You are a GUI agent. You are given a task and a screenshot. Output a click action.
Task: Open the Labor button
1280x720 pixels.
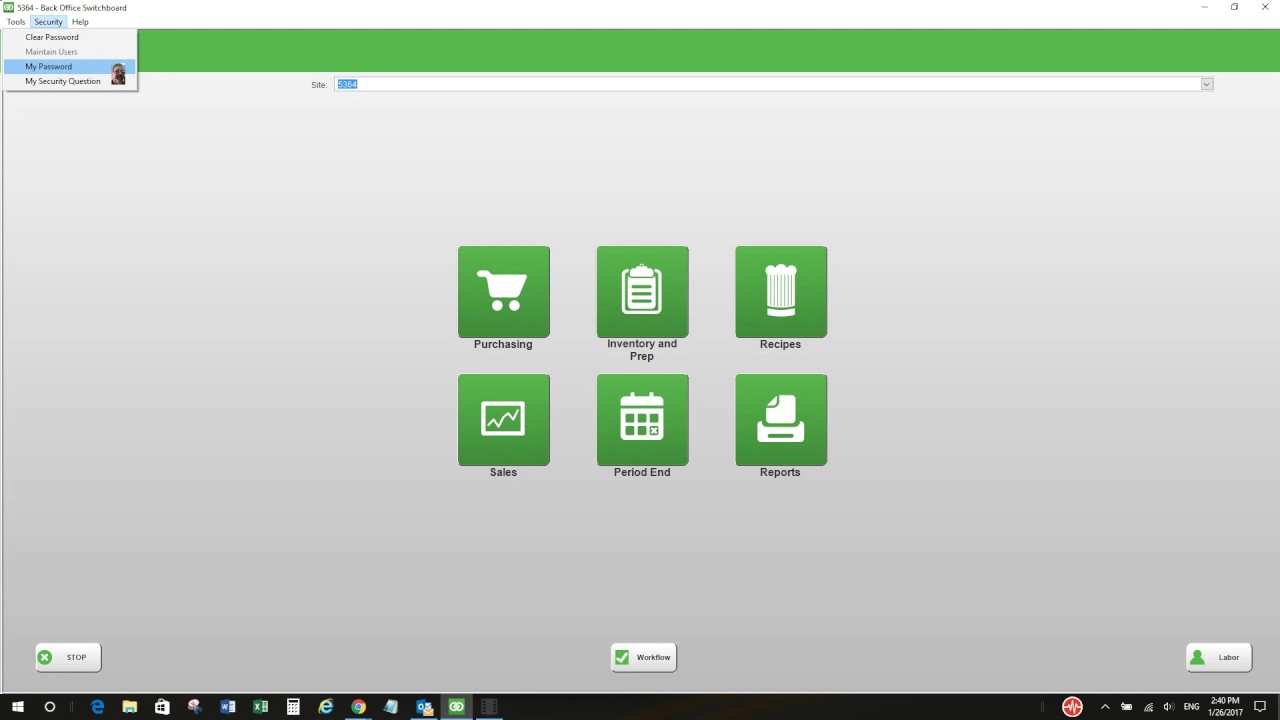point(1219,657)
